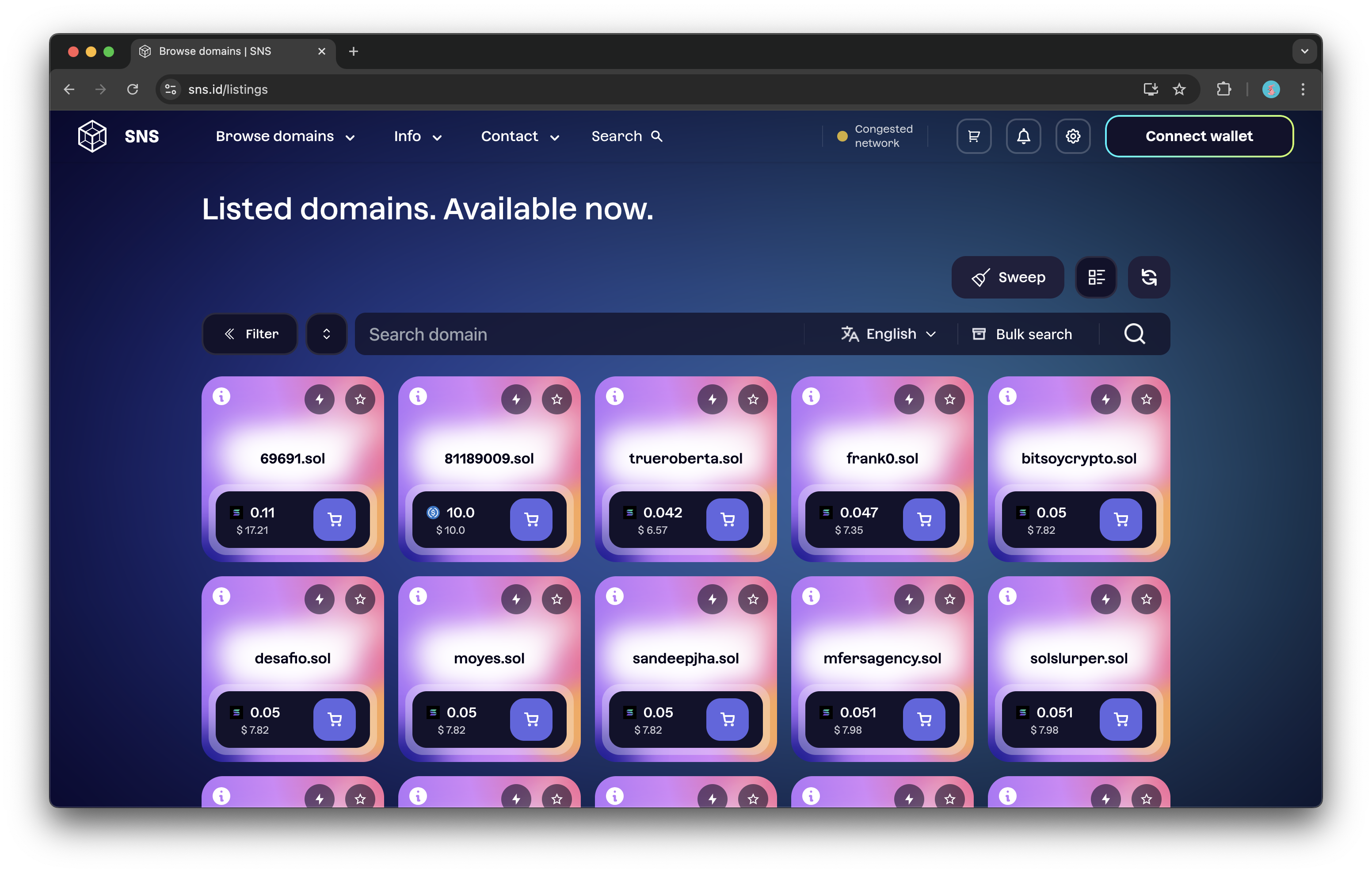Open the sort order selector beside Filter
The width and height of the screenshot is (1372, 873).
(327, 334)
